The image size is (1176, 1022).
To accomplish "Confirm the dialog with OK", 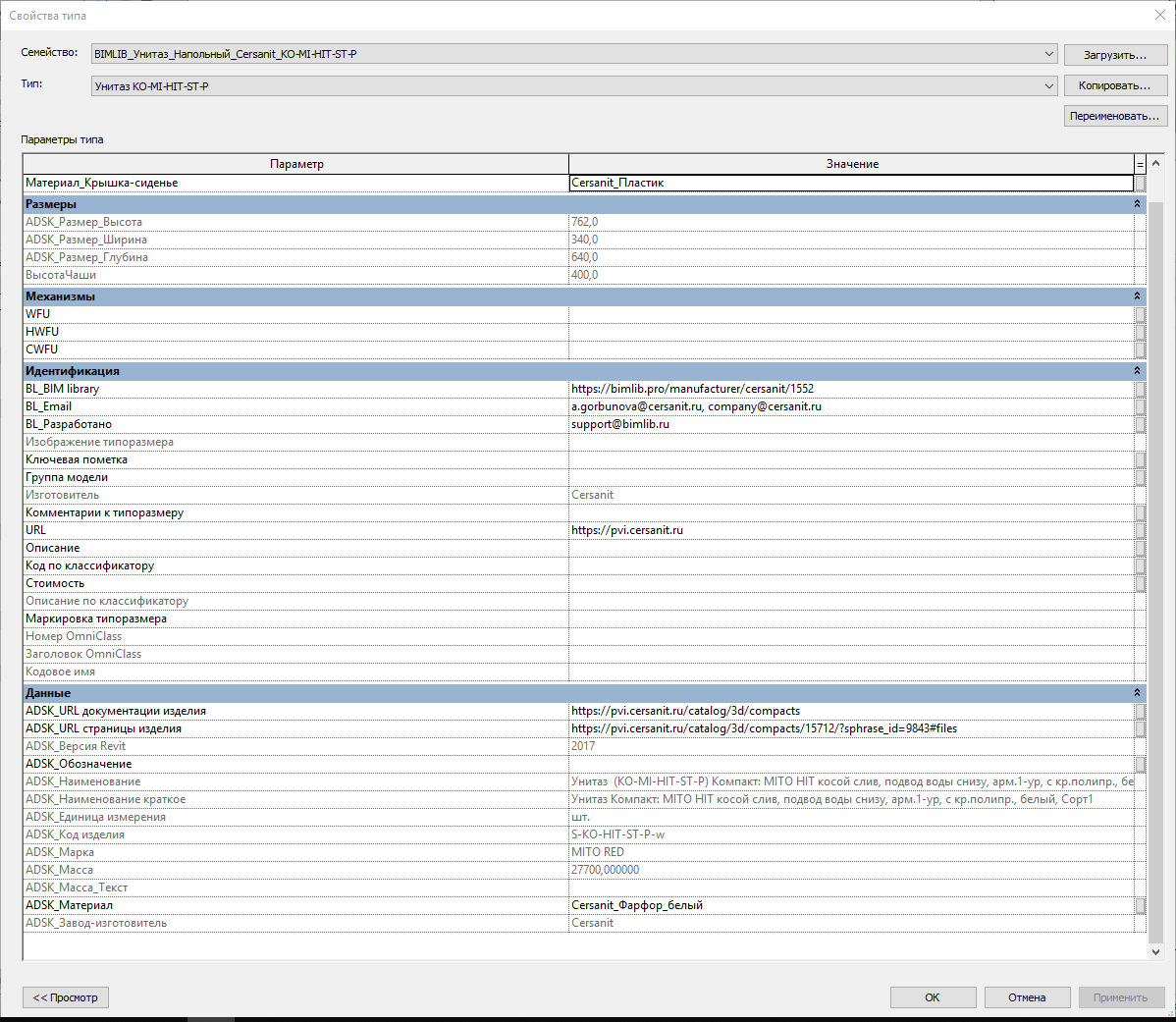I will point(933,997).
